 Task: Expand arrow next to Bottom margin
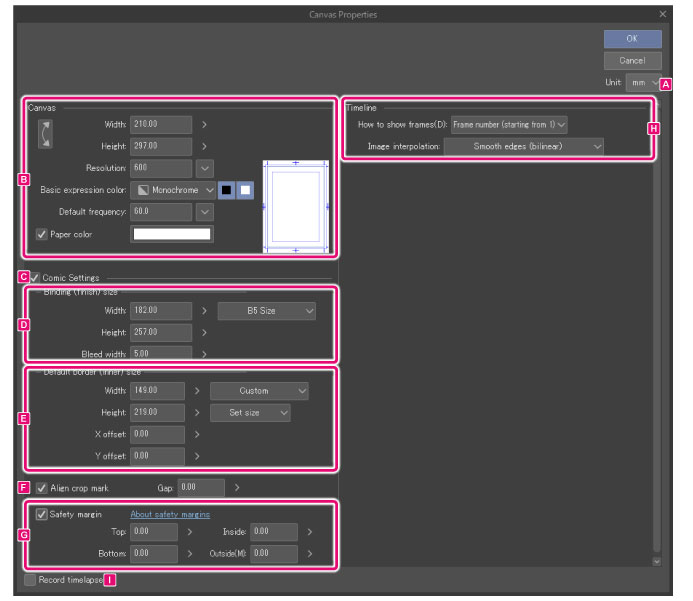pyautogui.click(x=190, y=554)
